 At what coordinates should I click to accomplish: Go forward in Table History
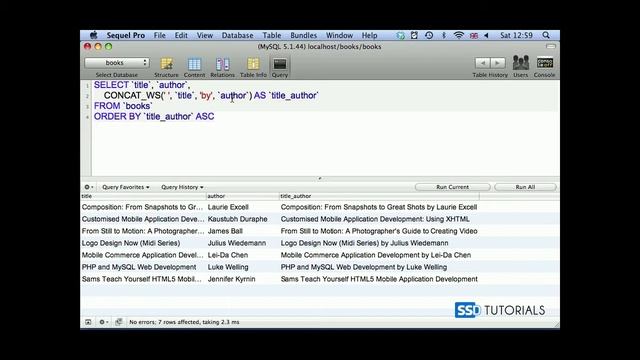click(x=498, y=63)
